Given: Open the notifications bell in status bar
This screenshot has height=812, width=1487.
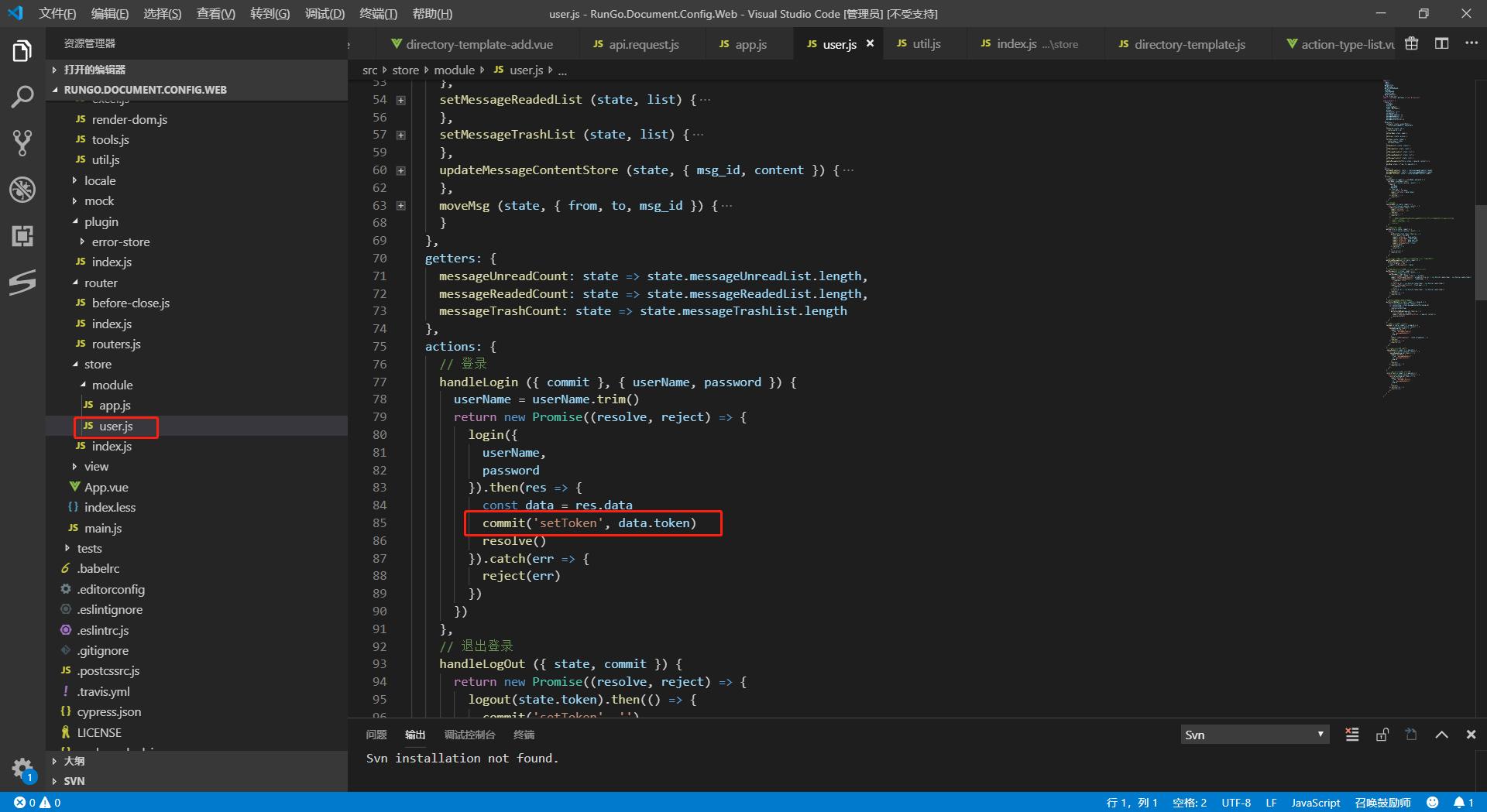Looking at the screenshot, I should click(x=1463, y=803).
